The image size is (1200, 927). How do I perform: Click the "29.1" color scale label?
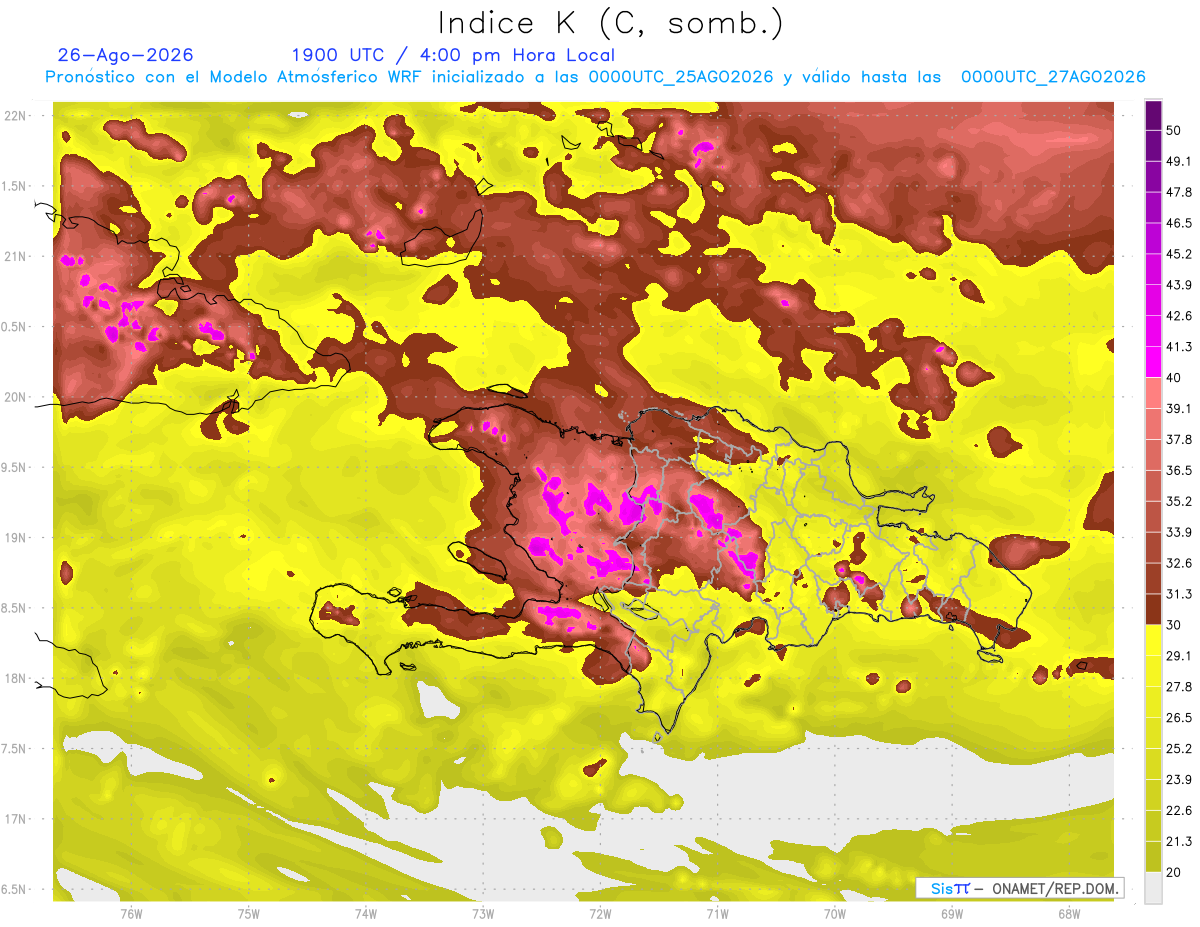(x=1179, y=656)
